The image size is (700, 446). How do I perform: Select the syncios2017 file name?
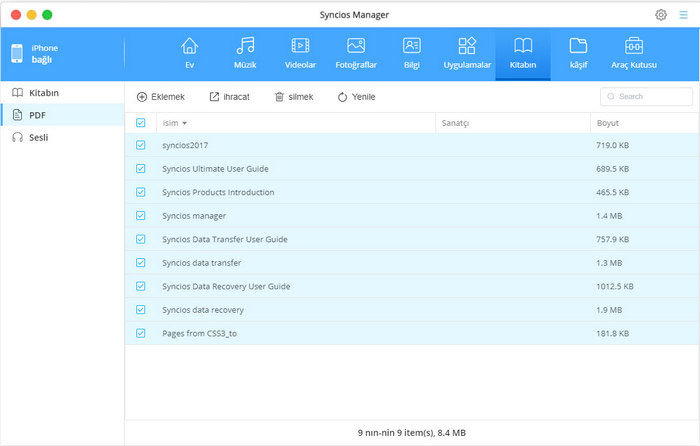pyautogui.click(x=185, y=145)
